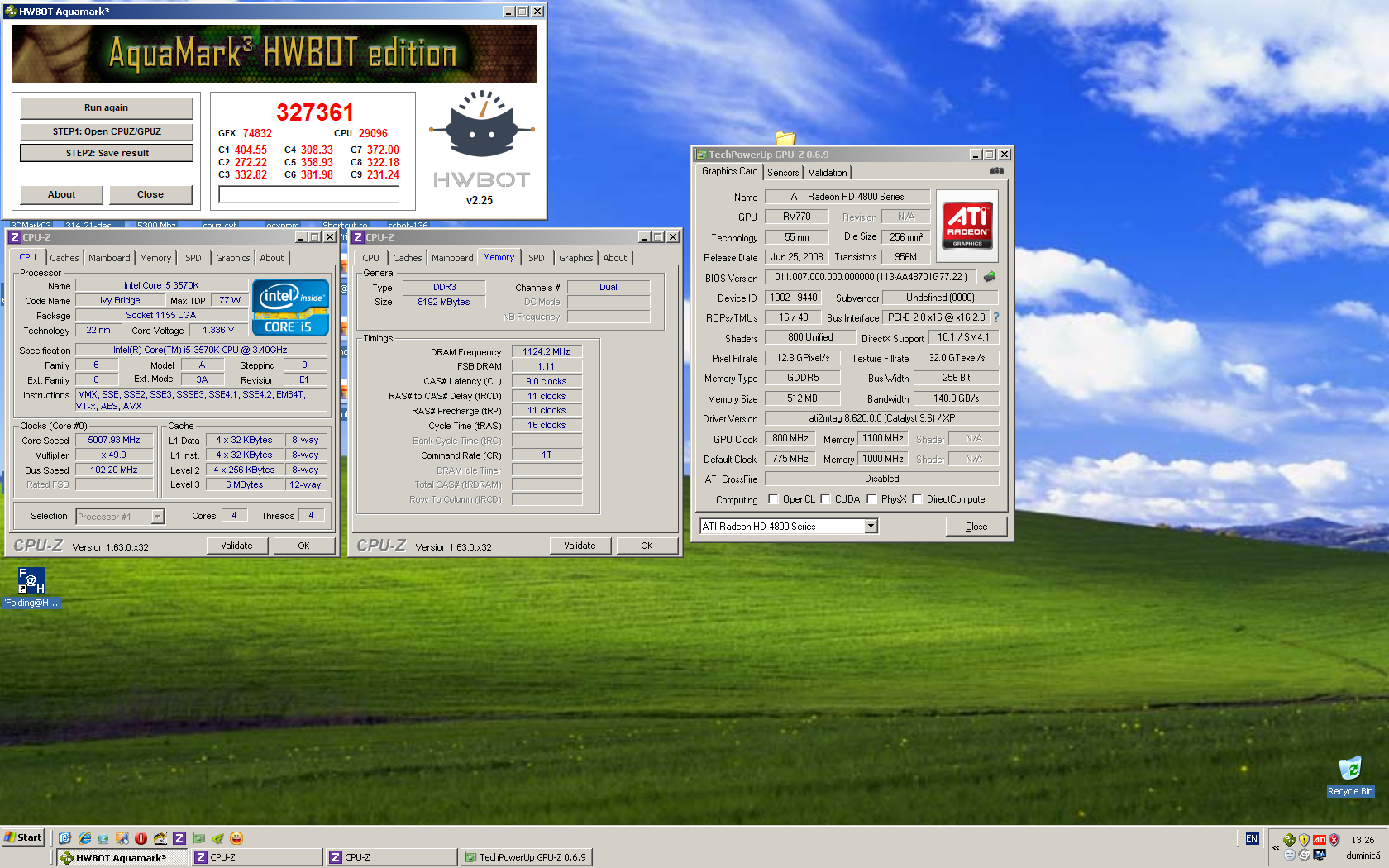Click the Intel Core i5 logo in CPU-Z
Image resolution: width=1389 pixels, height=868 pixels.
pos(290,308)
